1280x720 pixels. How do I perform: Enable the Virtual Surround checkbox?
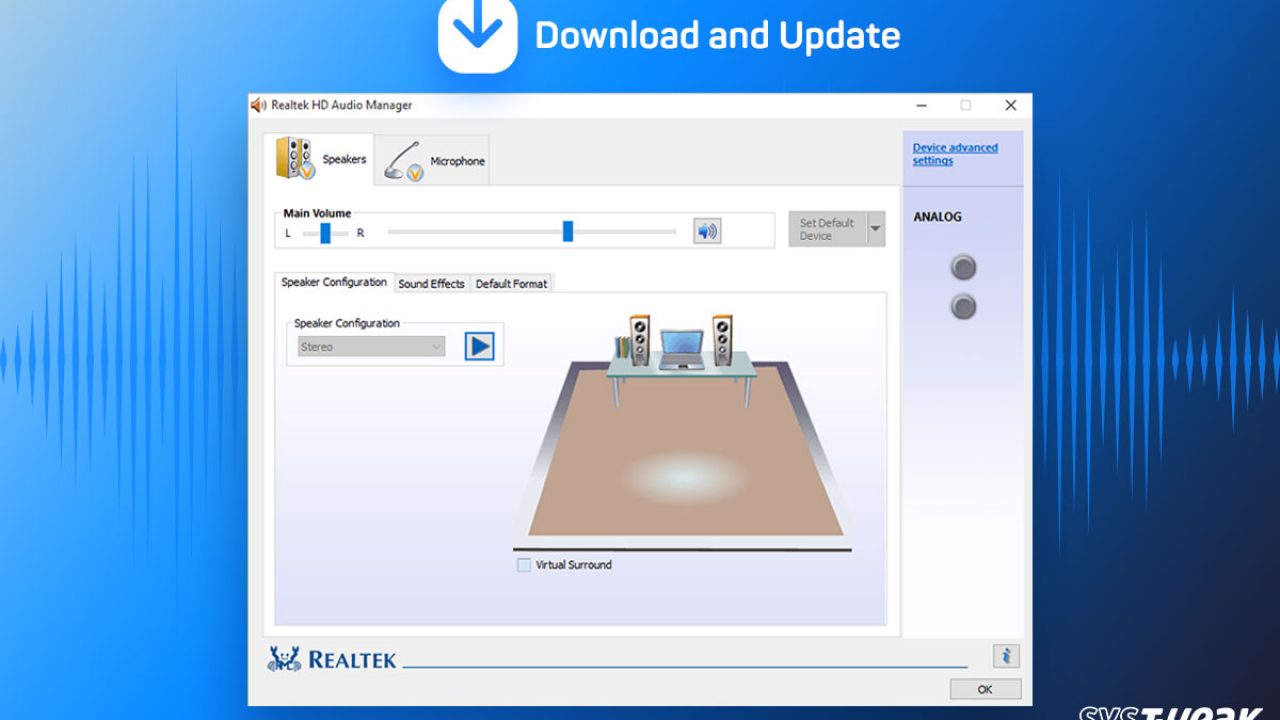pos(524,565)
